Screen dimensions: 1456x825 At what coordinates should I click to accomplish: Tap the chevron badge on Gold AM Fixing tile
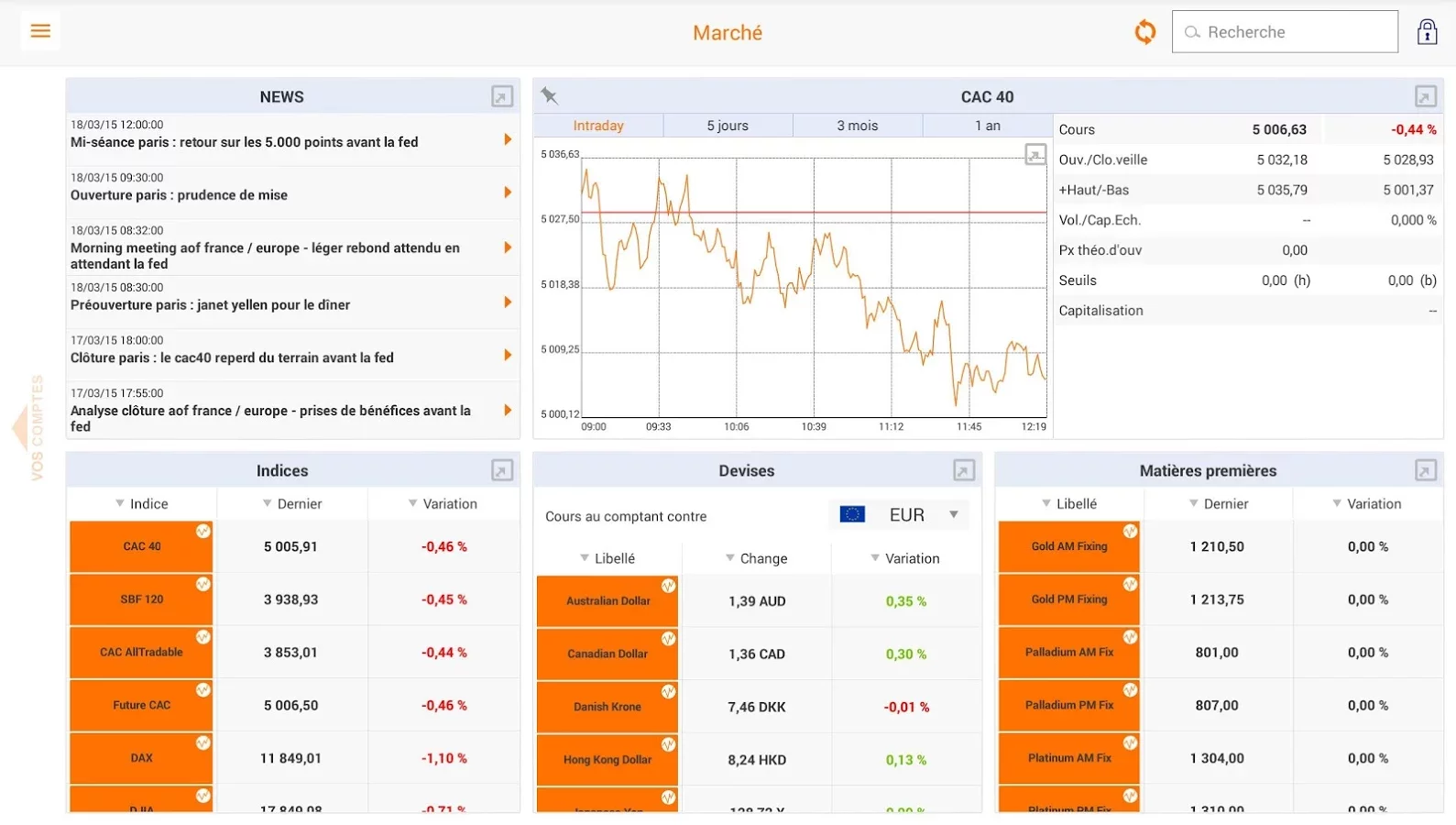tap(1130, 531)
